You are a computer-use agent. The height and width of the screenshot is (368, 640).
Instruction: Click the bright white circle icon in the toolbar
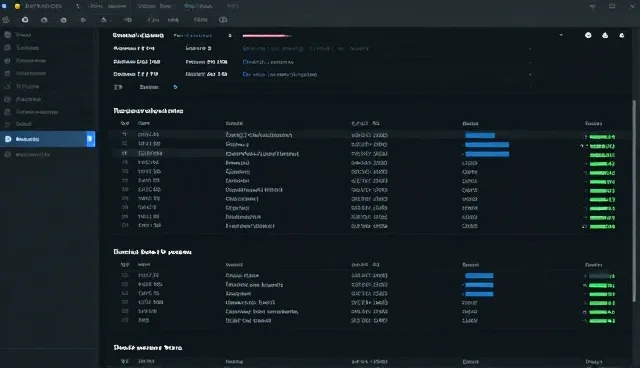point(25,20)
